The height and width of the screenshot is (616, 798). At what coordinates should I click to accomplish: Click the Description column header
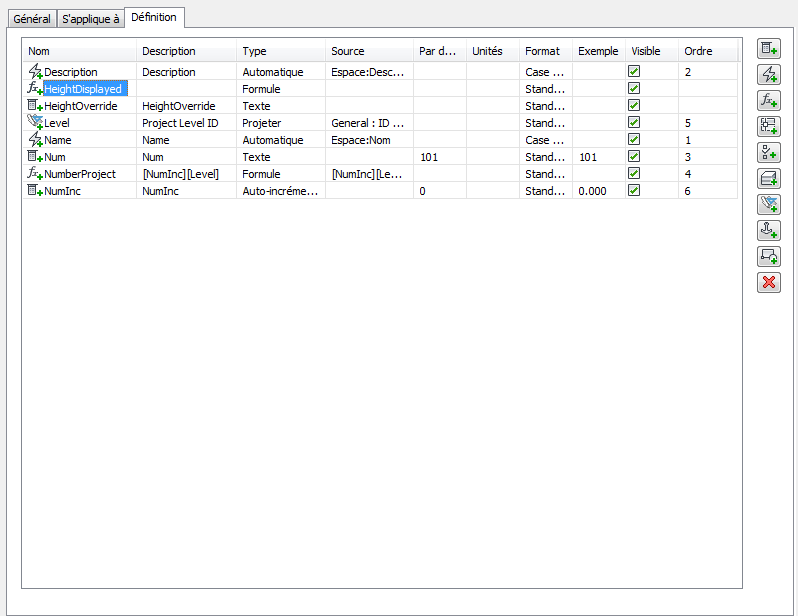(x=186, y=51)
